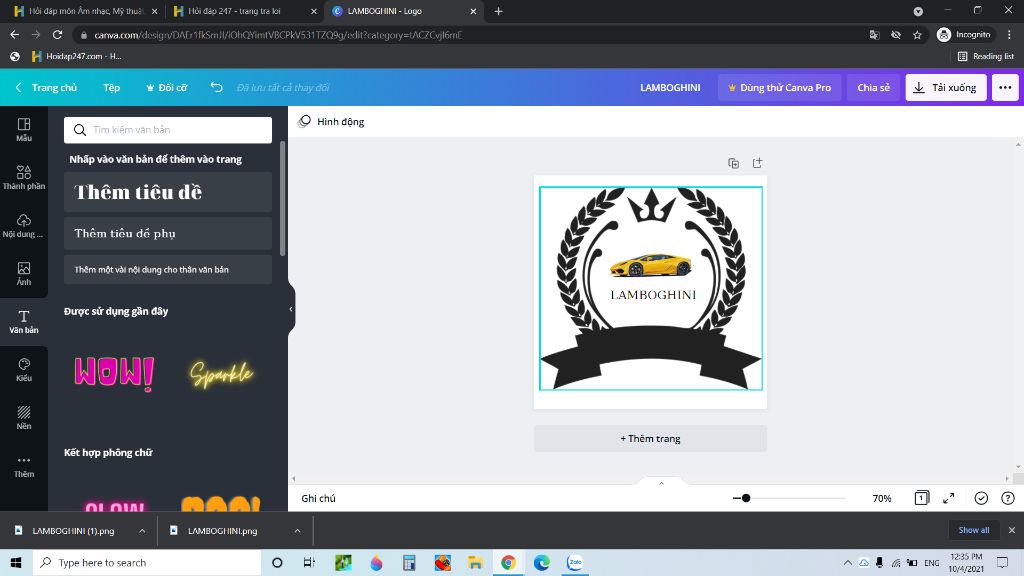The image size is (1024, 576).
Task: Open File Explorer from the taskbar
Action: click(475, 562)
